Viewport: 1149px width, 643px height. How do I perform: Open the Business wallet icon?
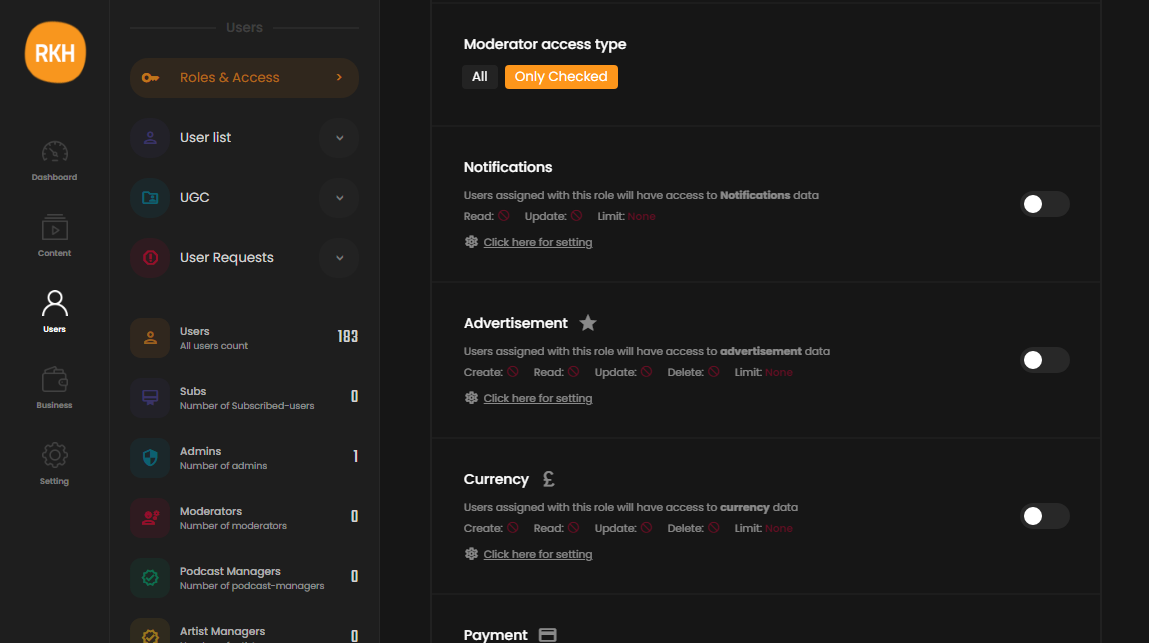54,380
